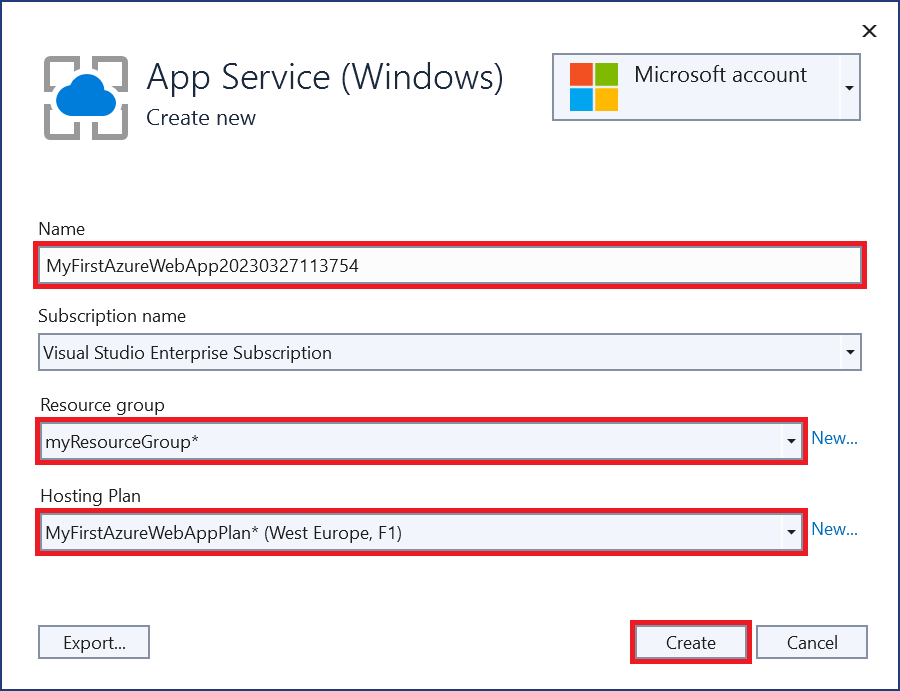Click the Hosting Plan label
The height and width of the screenshot is (691, 900).
(x=90, y=496)
